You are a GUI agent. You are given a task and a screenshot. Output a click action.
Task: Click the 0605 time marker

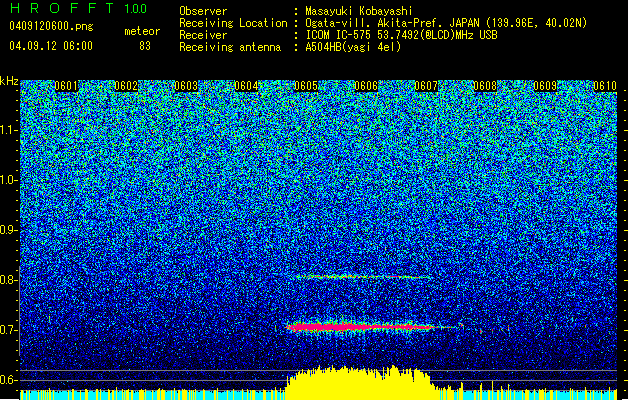(306, 86)
